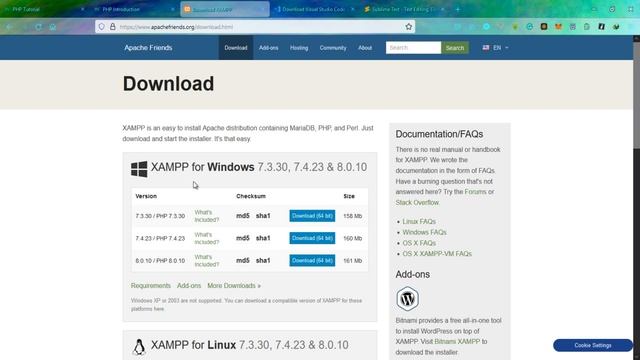The width and height of the screenshot is (640, 360).
Task: Download 8.0.10 / PHP 8.0.10 (64 bit)
Action: tap(312, 260)
